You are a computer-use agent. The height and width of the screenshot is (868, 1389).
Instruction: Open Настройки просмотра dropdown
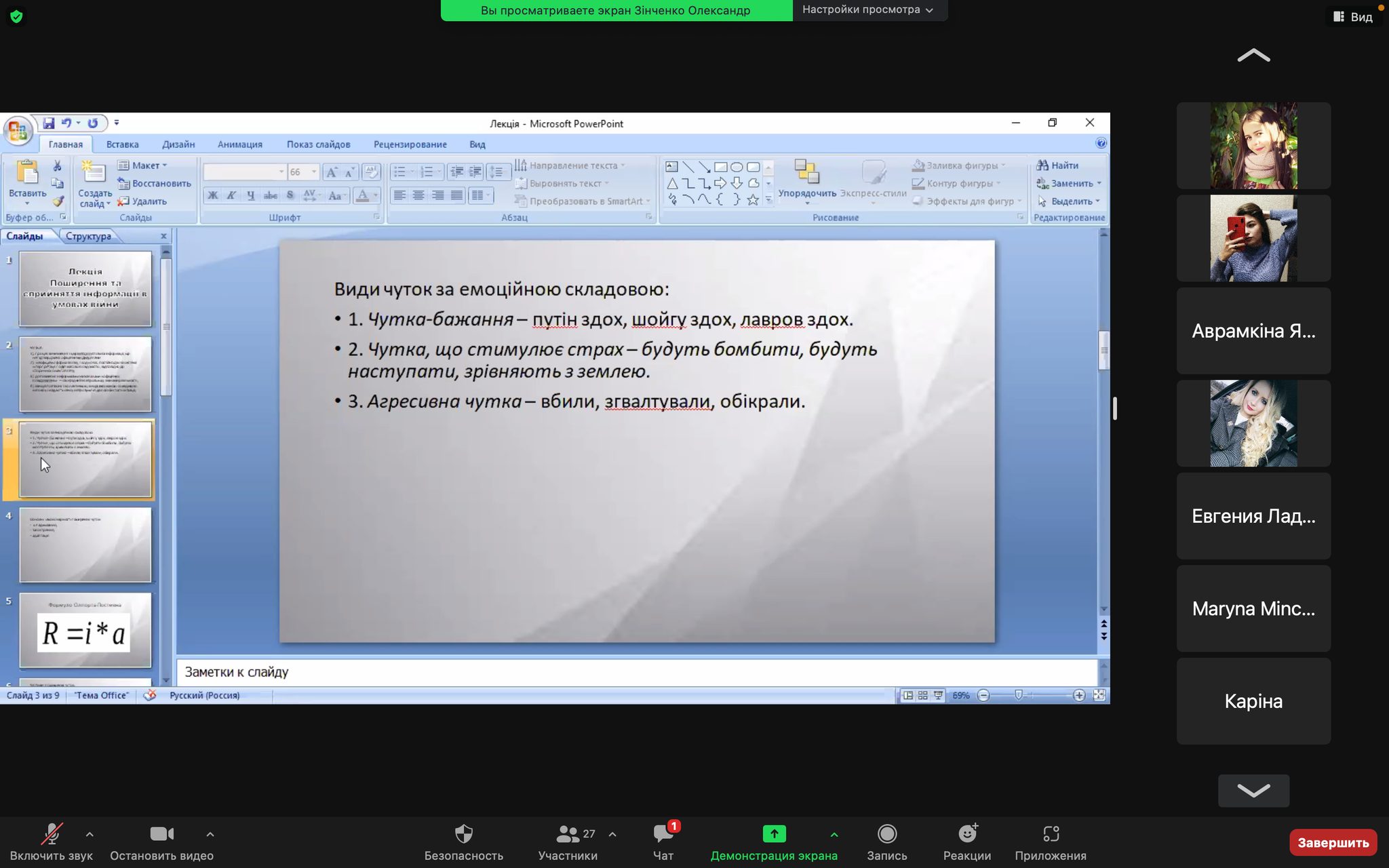tap(867, 10)
